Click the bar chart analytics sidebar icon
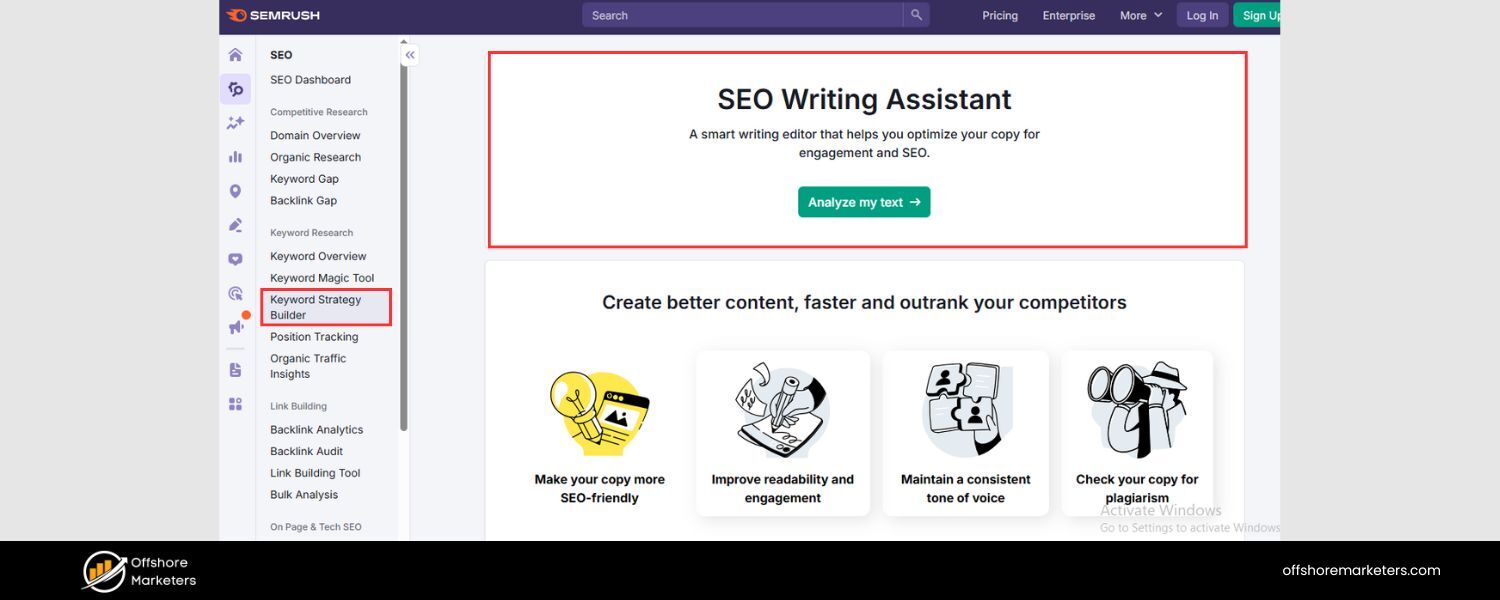The width and height of the screenshot is (1500, 600). coord(235,156)
